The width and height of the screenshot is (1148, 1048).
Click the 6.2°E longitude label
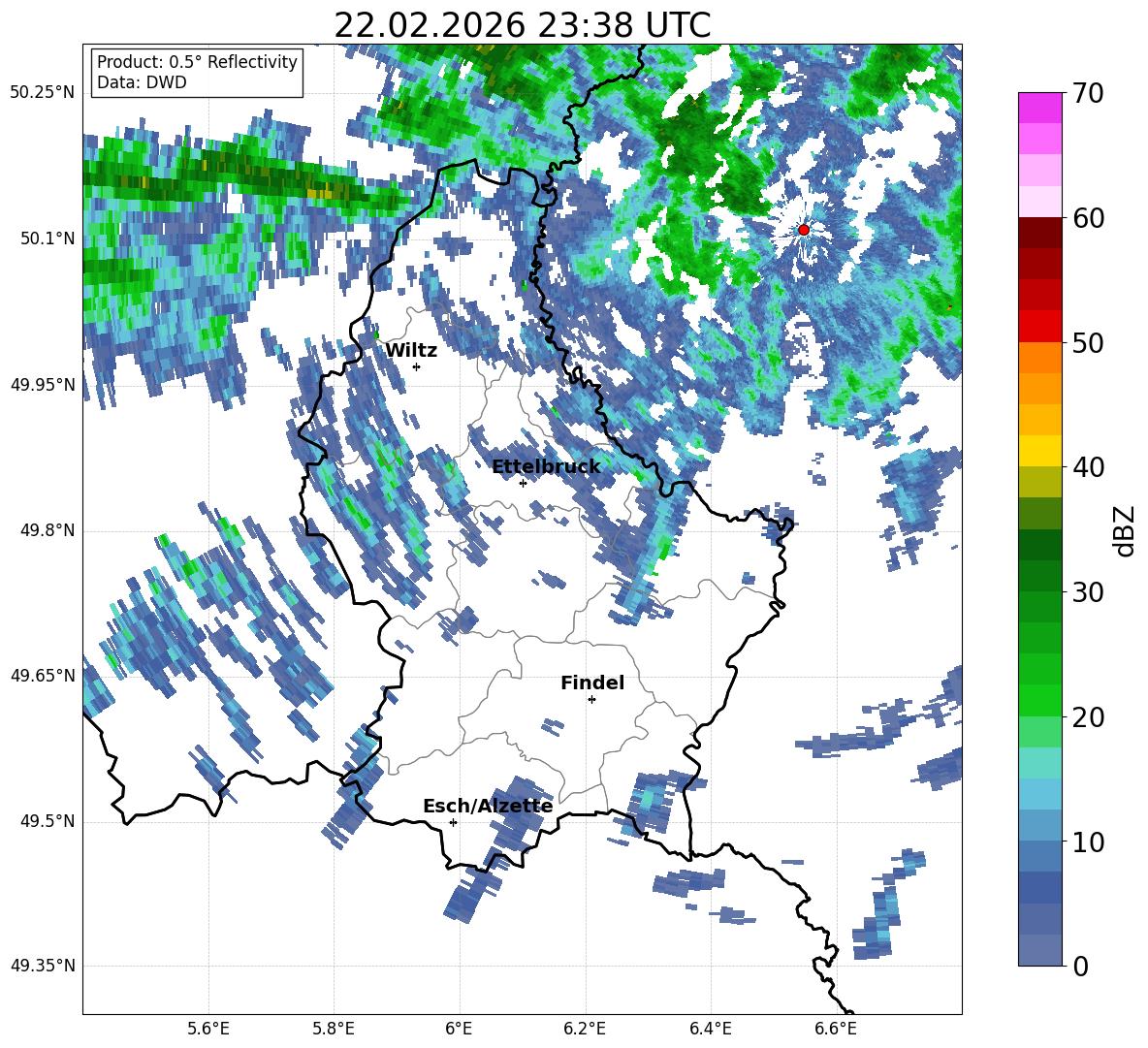point(585,1029)
